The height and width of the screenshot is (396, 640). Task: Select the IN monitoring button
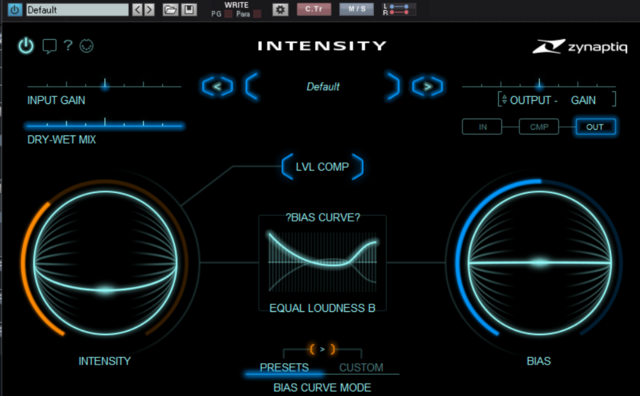point(482,127)
